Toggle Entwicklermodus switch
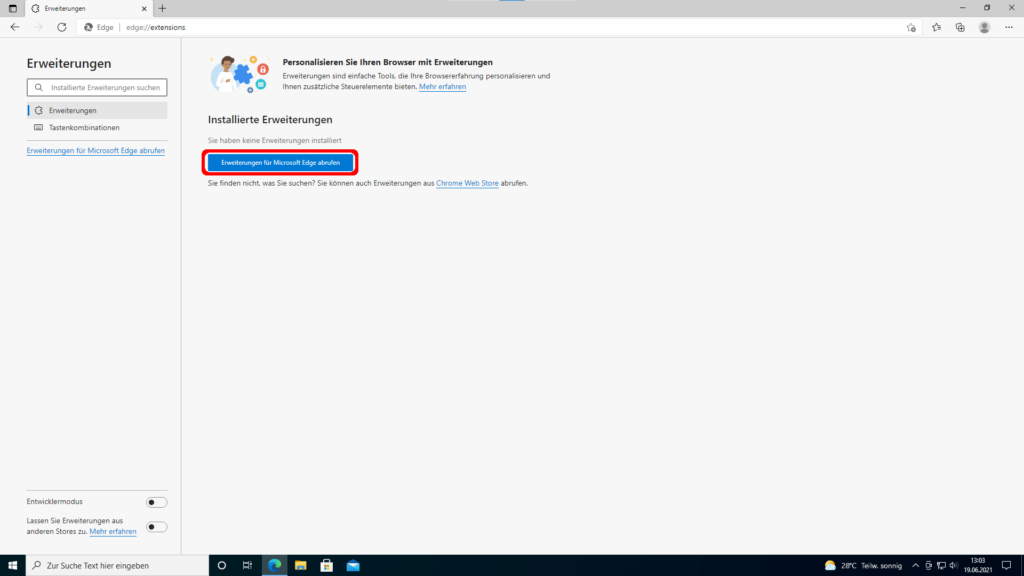Screen dimensions: 1024x576 coord(156,502)
